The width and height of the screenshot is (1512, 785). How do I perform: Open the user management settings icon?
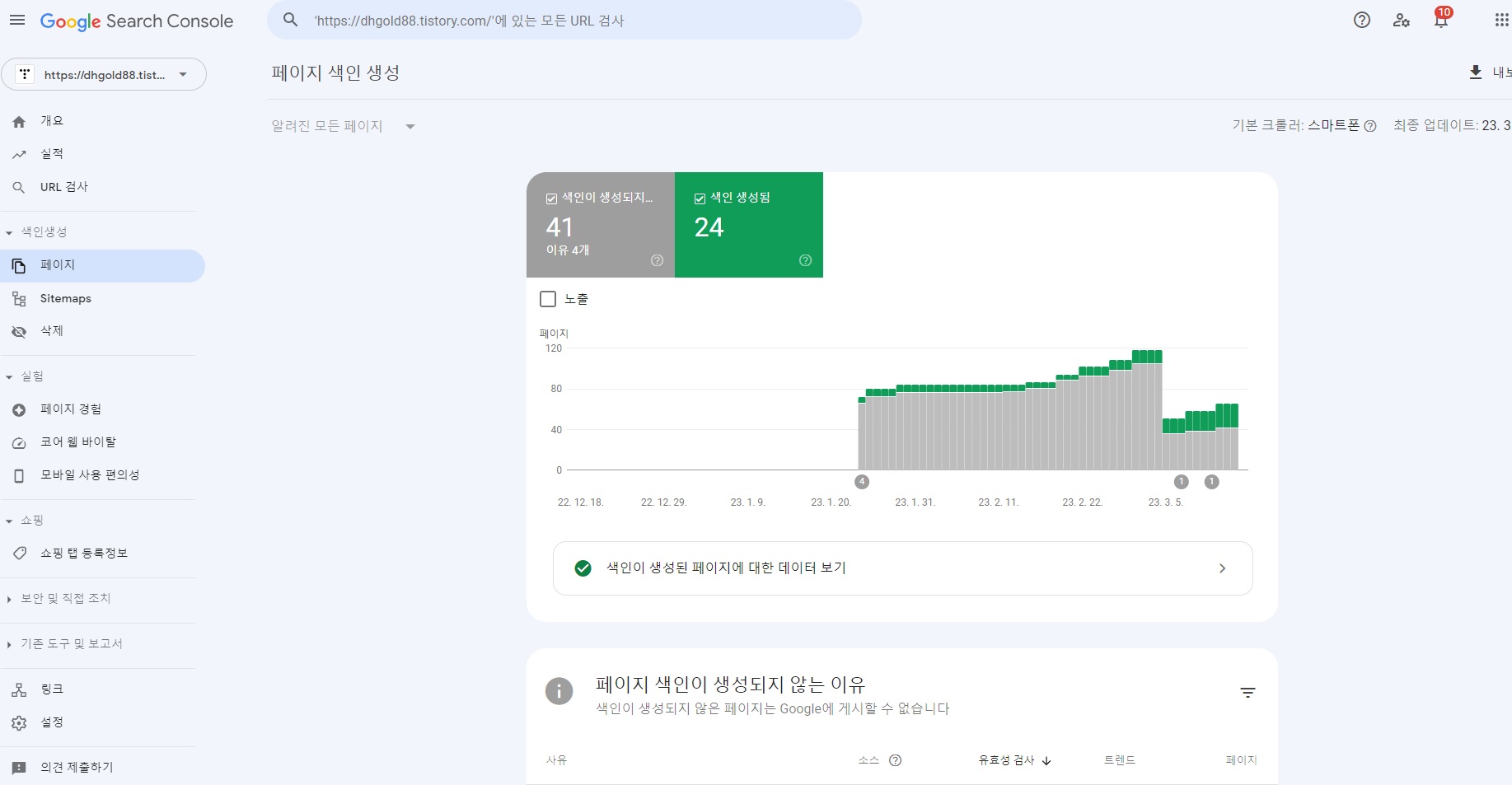click(1402, 21)
